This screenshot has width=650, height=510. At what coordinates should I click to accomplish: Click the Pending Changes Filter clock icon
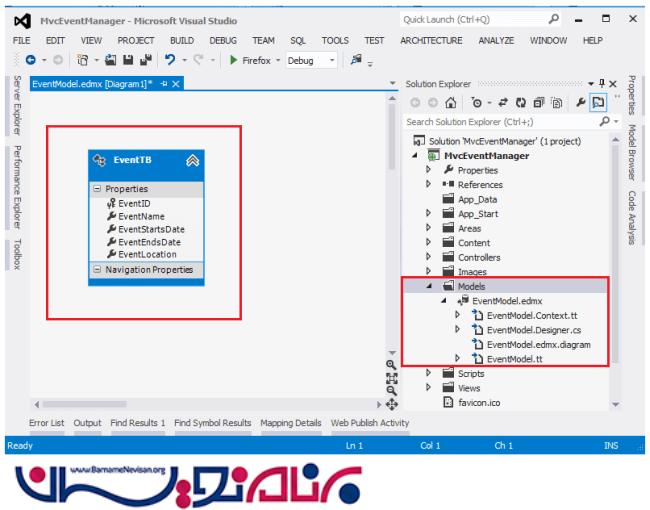477,102
